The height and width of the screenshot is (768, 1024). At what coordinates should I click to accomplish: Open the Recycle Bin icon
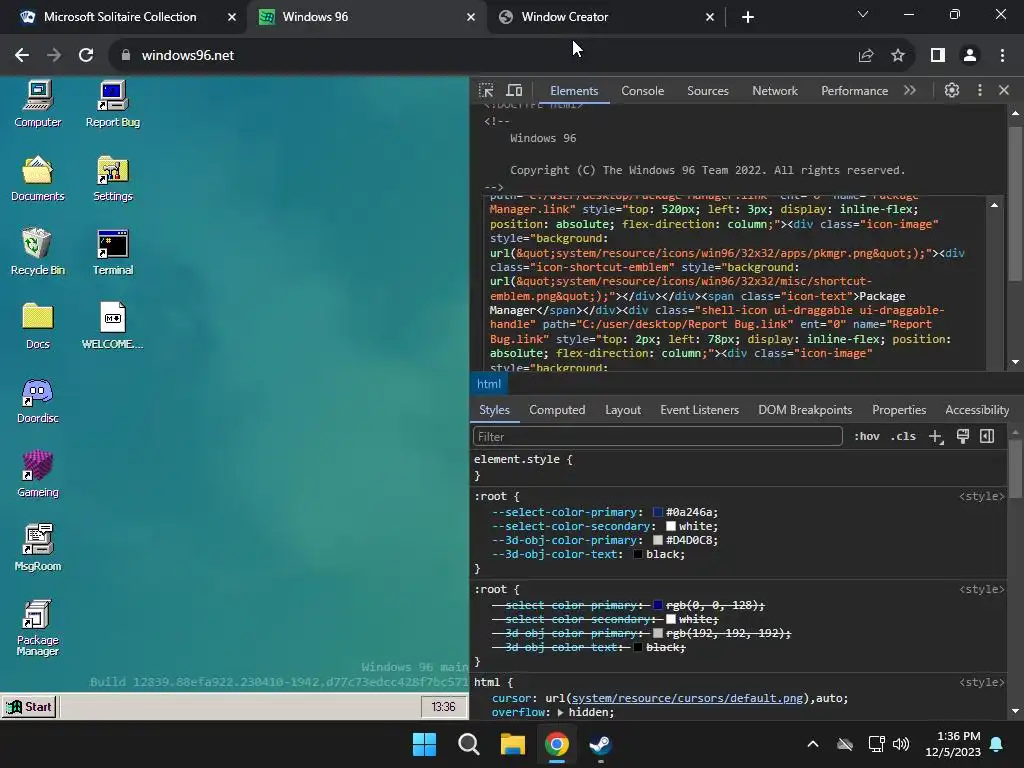click(37, 252)
